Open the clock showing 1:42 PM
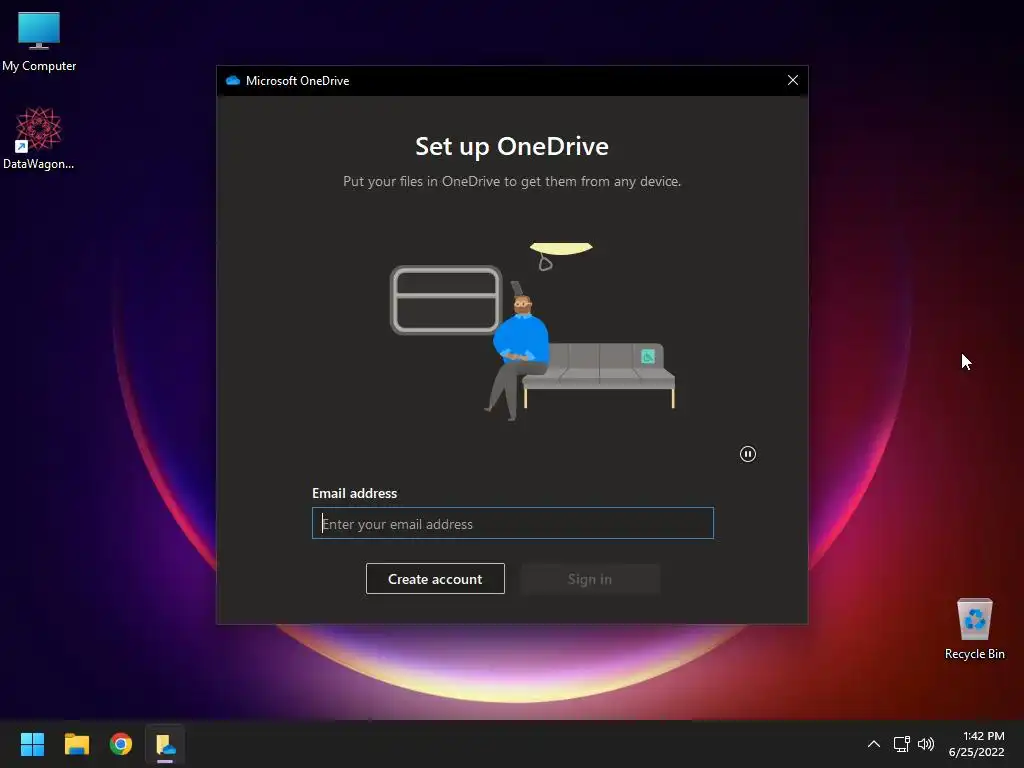The height and width of the screenshot is (768, 1024). tap(976, 744)
